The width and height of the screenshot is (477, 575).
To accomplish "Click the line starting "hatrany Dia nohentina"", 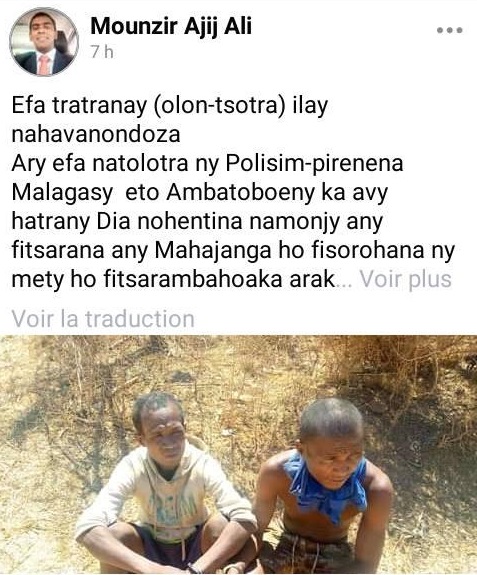I will coord(197,222).
